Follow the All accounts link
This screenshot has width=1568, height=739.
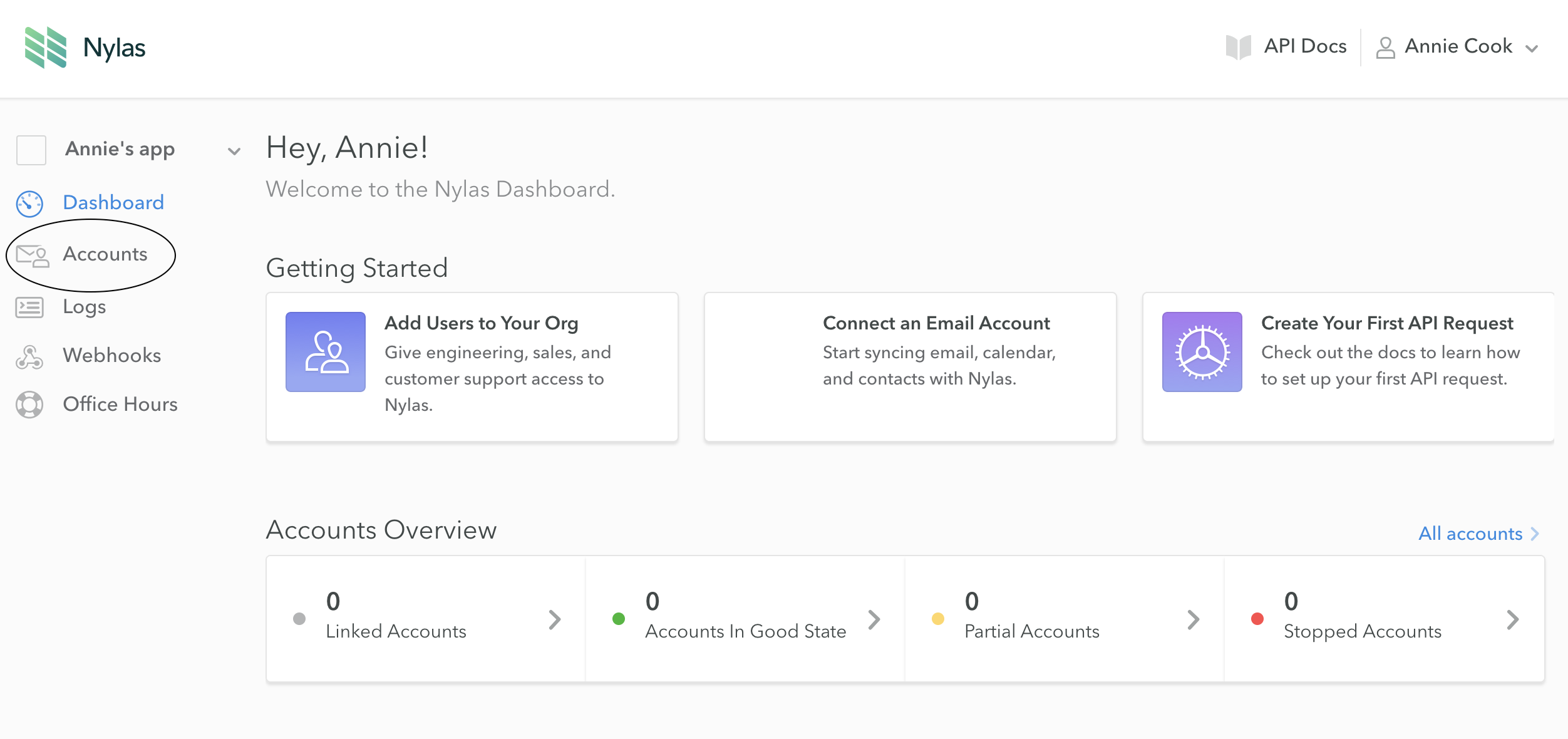(x=1470, y=533)
